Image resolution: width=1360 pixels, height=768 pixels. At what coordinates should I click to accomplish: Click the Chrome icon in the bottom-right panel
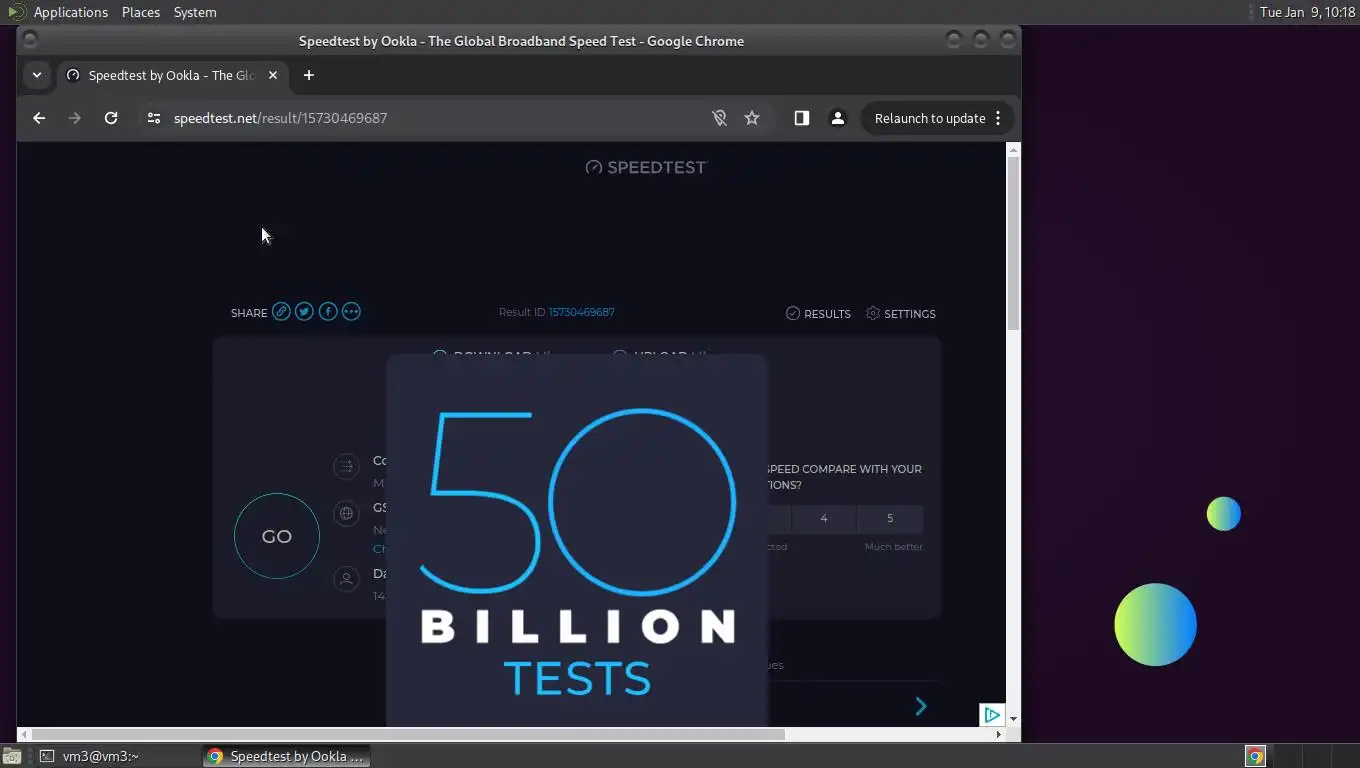point(1255,756)
